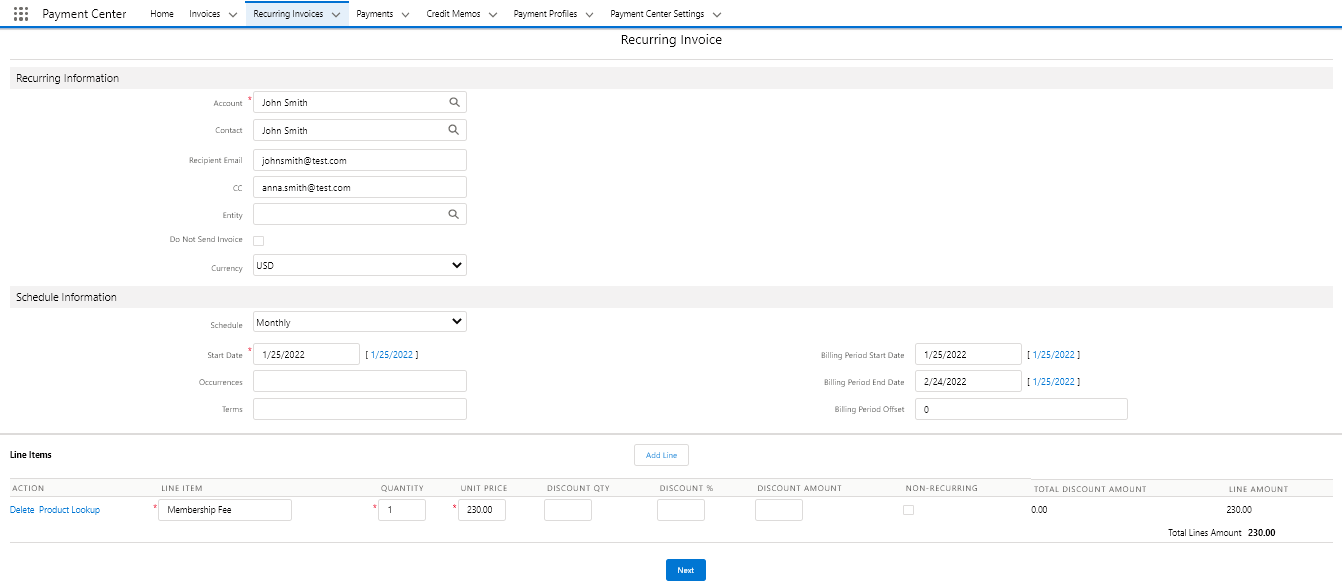
Task: Click the Add Line button
Action: click(x=661, y=455)
